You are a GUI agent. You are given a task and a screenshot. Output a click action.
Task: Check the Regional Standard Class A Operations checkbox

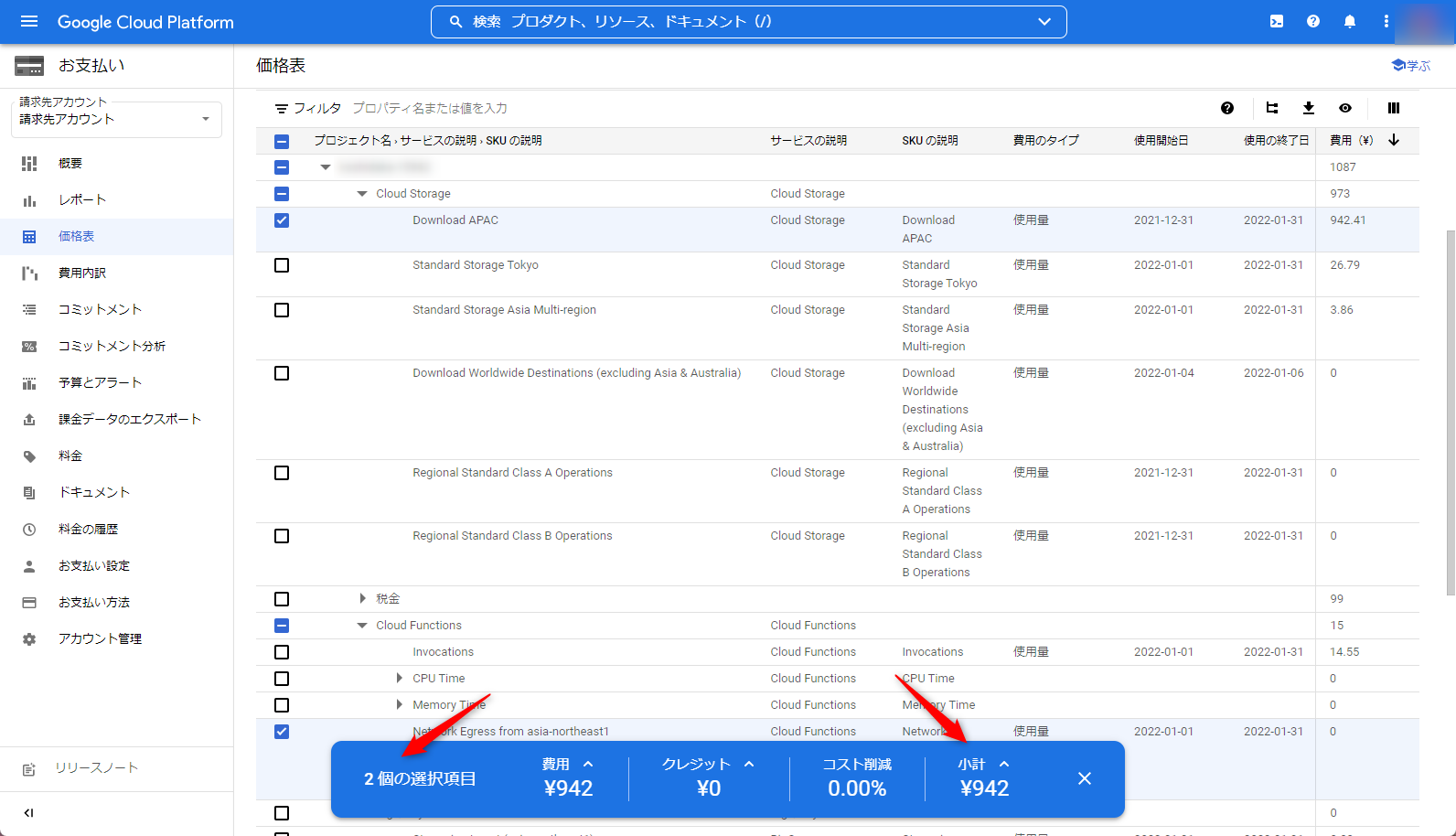point(282,473)
